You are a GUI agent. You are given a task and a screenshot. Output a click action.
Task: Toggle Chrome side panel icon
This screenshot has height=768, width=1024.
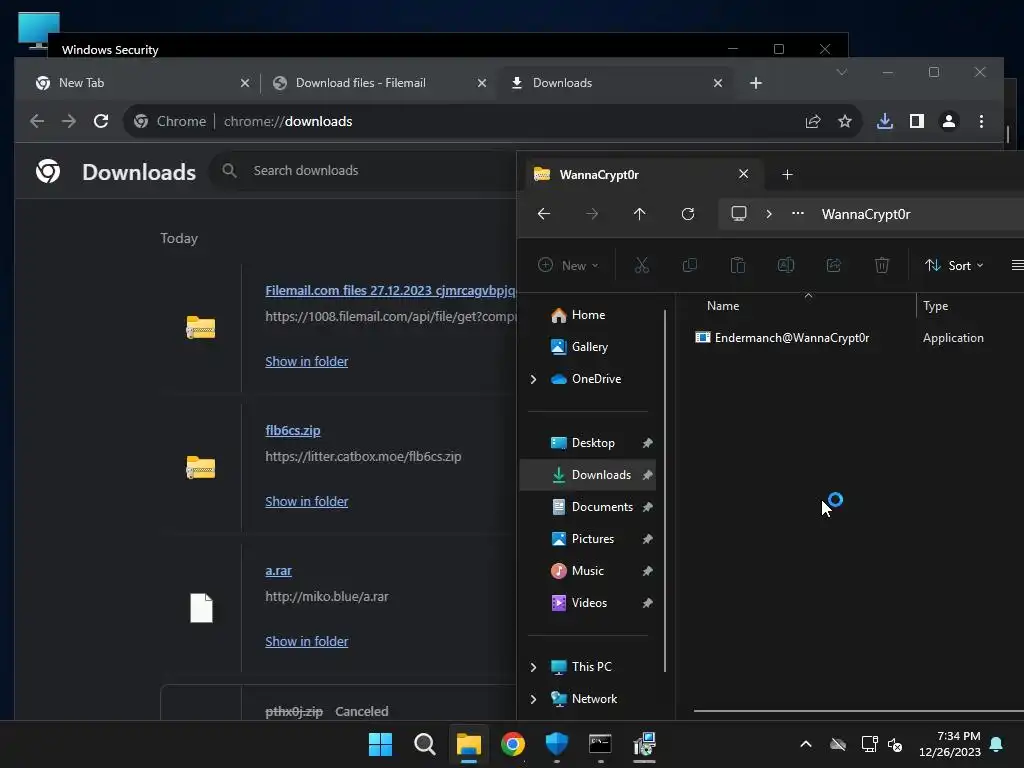917,121
